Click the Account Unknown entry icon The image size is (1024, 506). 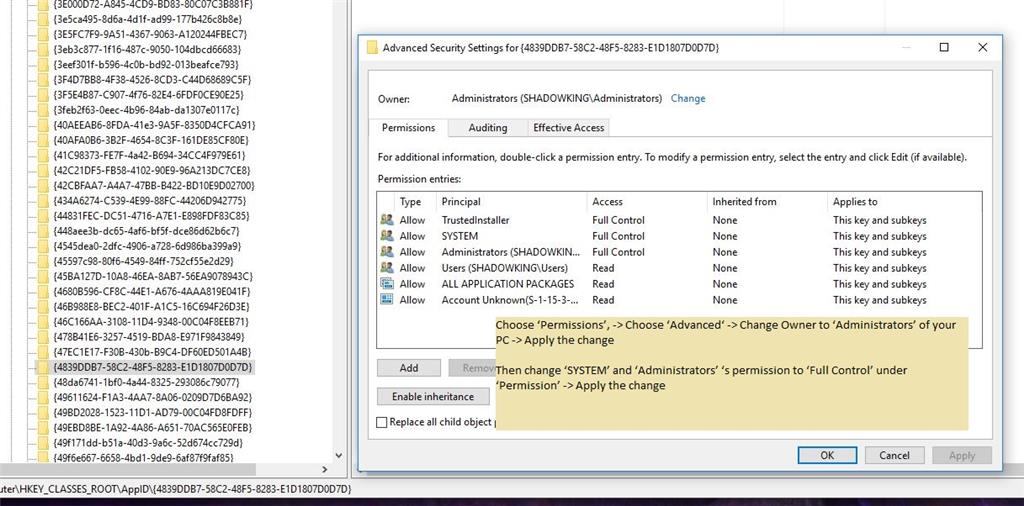click(x=387, y=300)
